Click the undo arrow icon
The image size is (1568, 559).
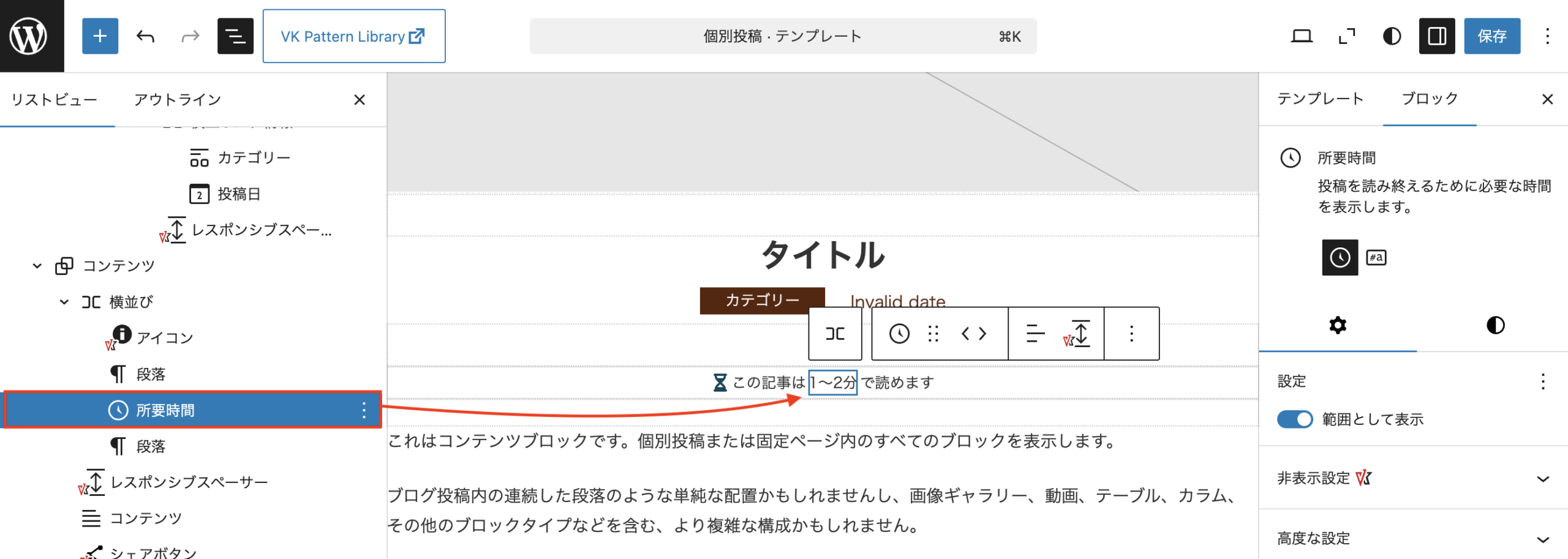click(145, 36)
